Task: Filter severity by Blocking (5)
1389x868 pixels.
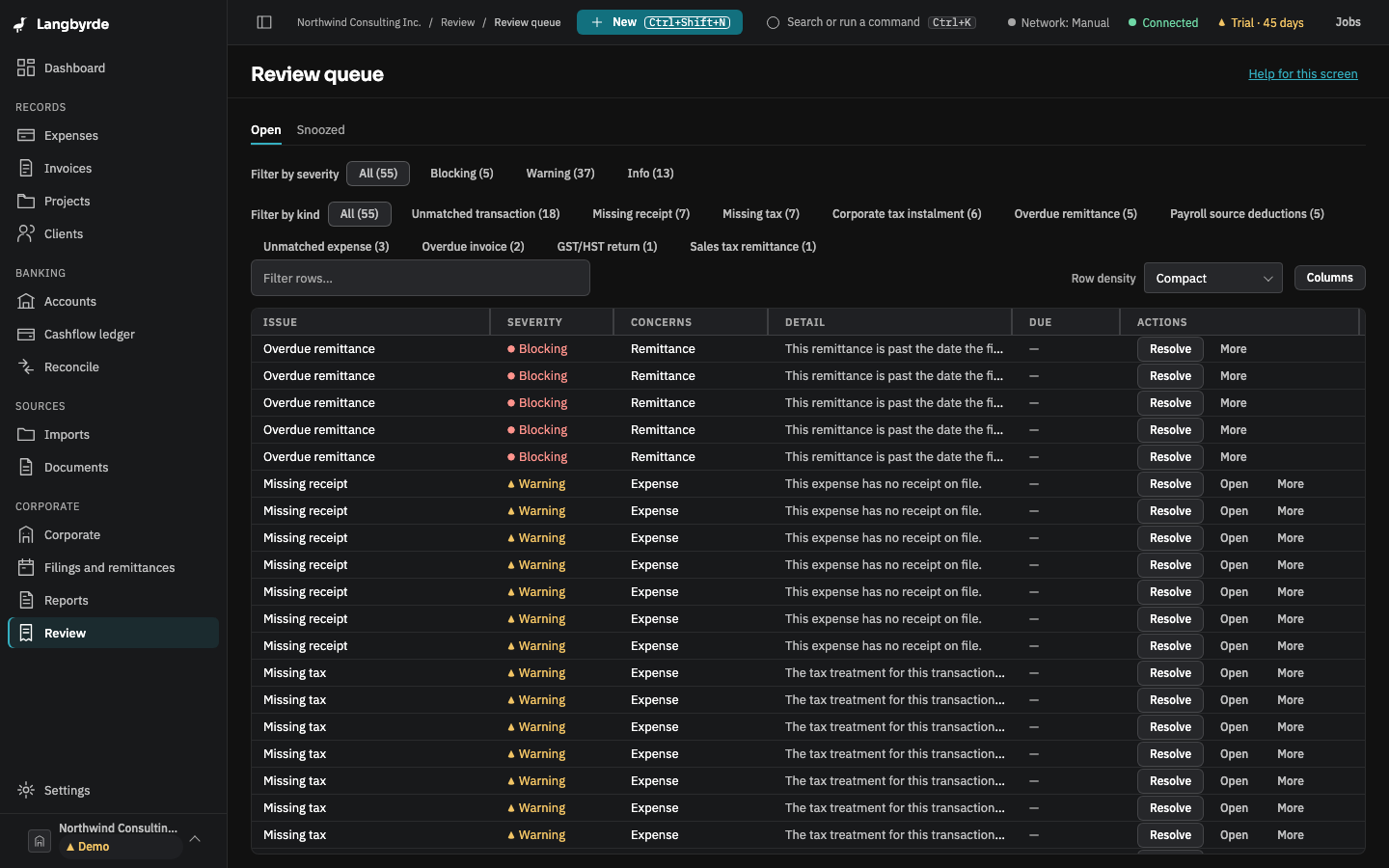Action: (x=461, y=174)
